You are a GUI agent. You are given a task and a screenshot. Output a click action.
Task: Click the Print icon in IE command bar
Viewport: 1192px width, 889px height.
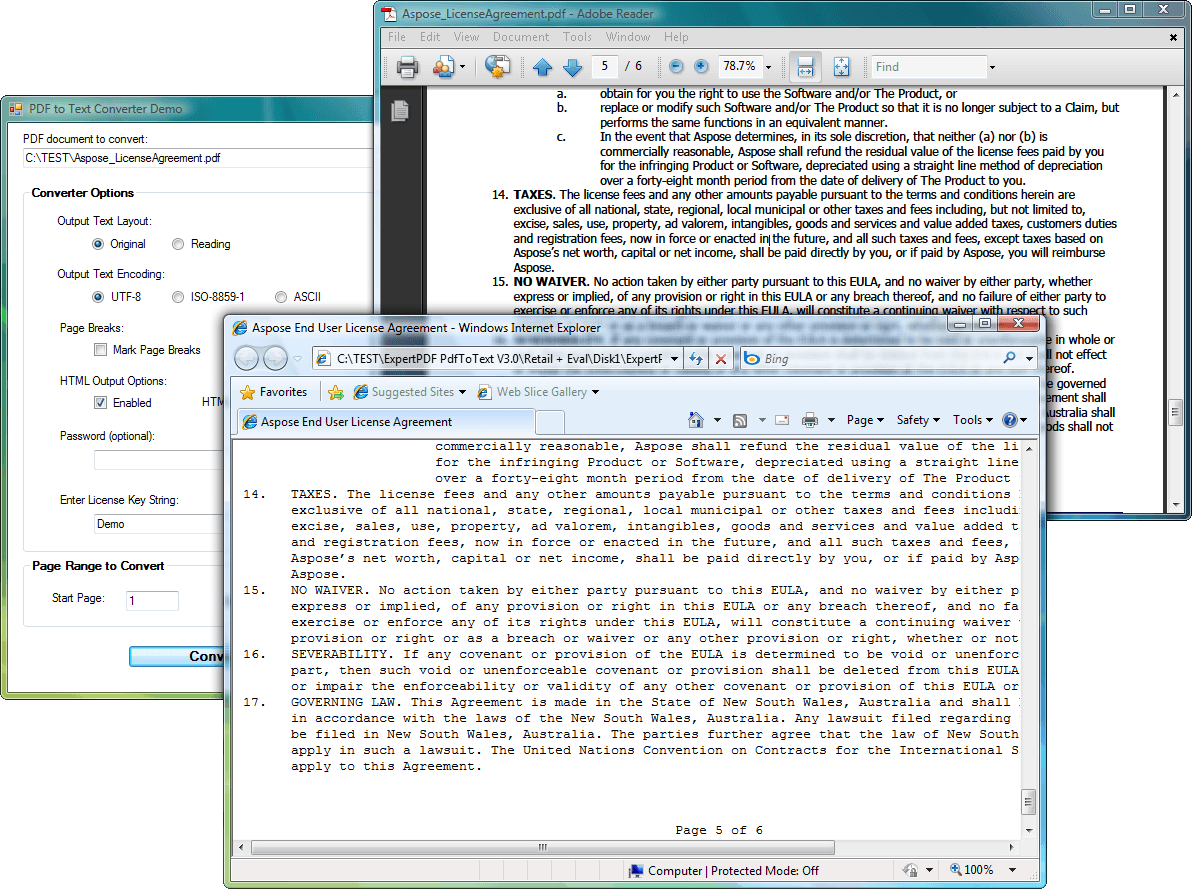point(810,420)
